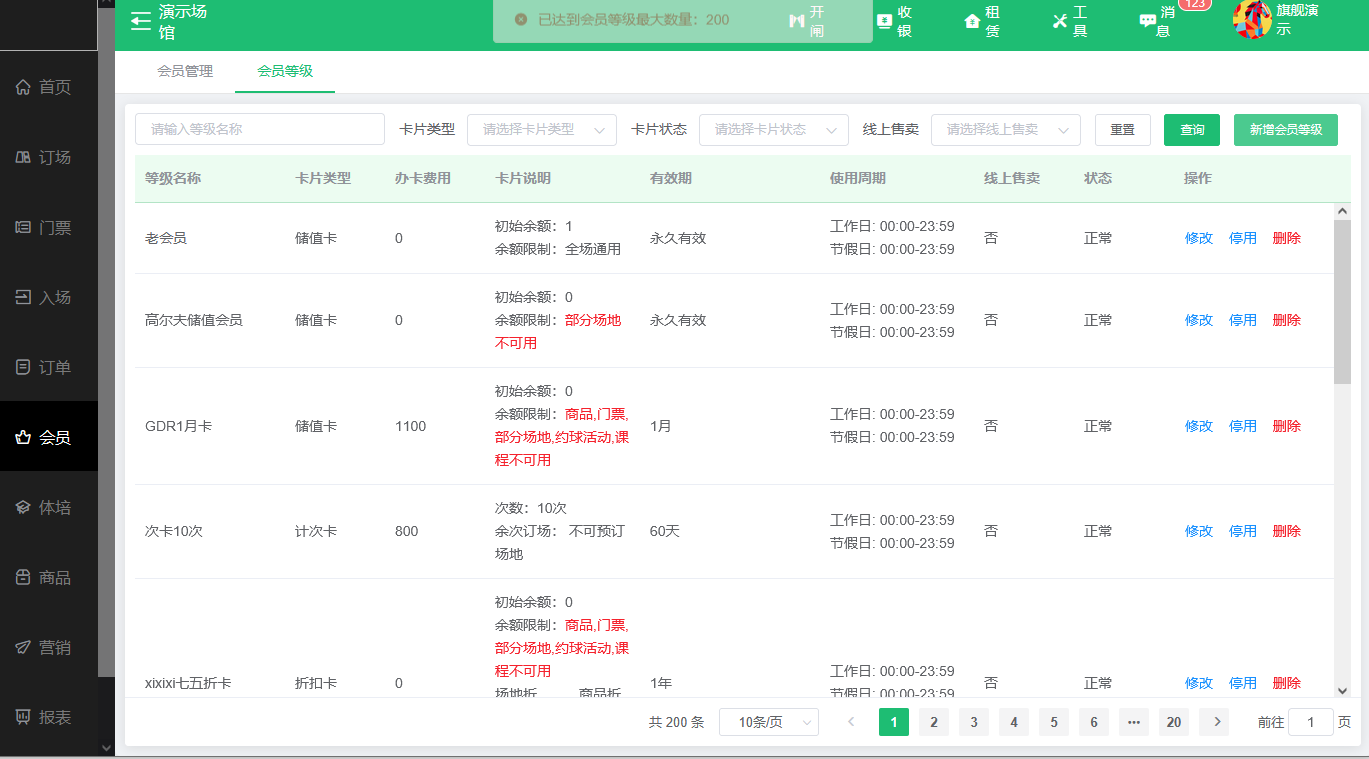Go to page 20 in pagination

pos(1174,722)
